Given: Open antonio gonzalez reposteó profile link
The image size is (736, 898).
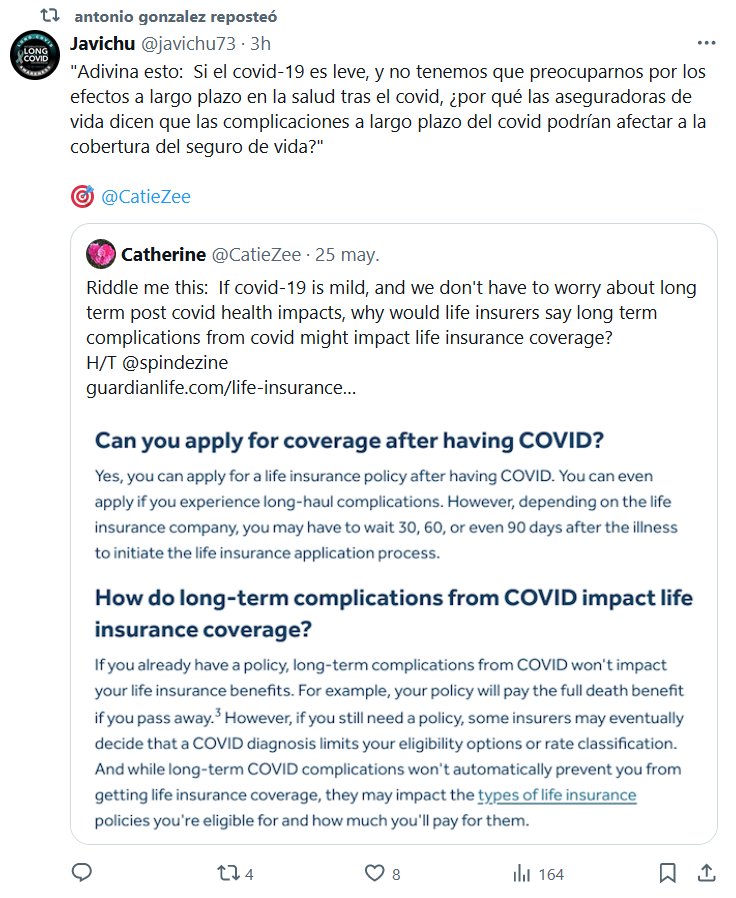Looking at the screenshot, I should pyautogui.click(x=176, y=18).
